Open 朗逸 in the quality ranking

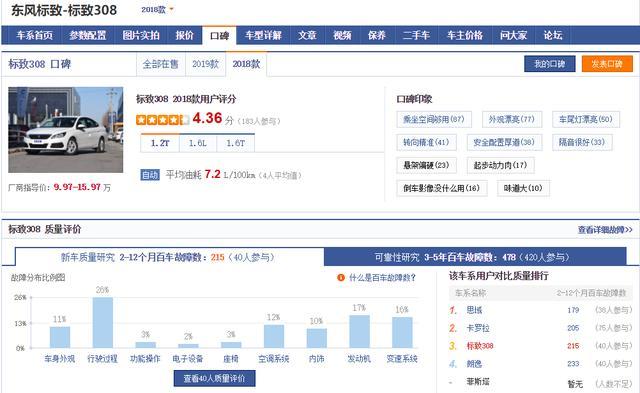[x=474, y=364]
